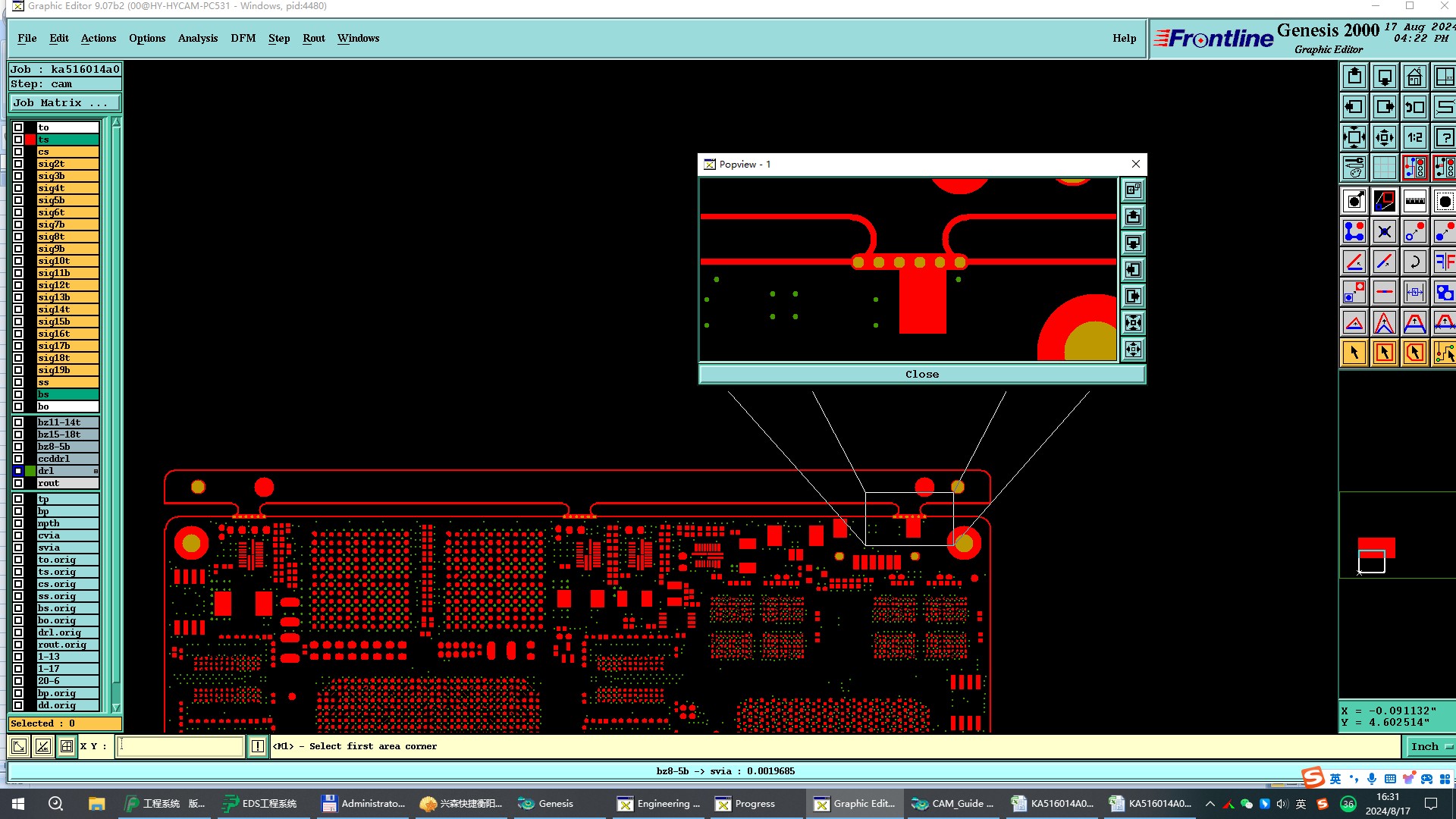Click Close button in Popview window
1456x819 pixels.
click(x=921, y=375)
